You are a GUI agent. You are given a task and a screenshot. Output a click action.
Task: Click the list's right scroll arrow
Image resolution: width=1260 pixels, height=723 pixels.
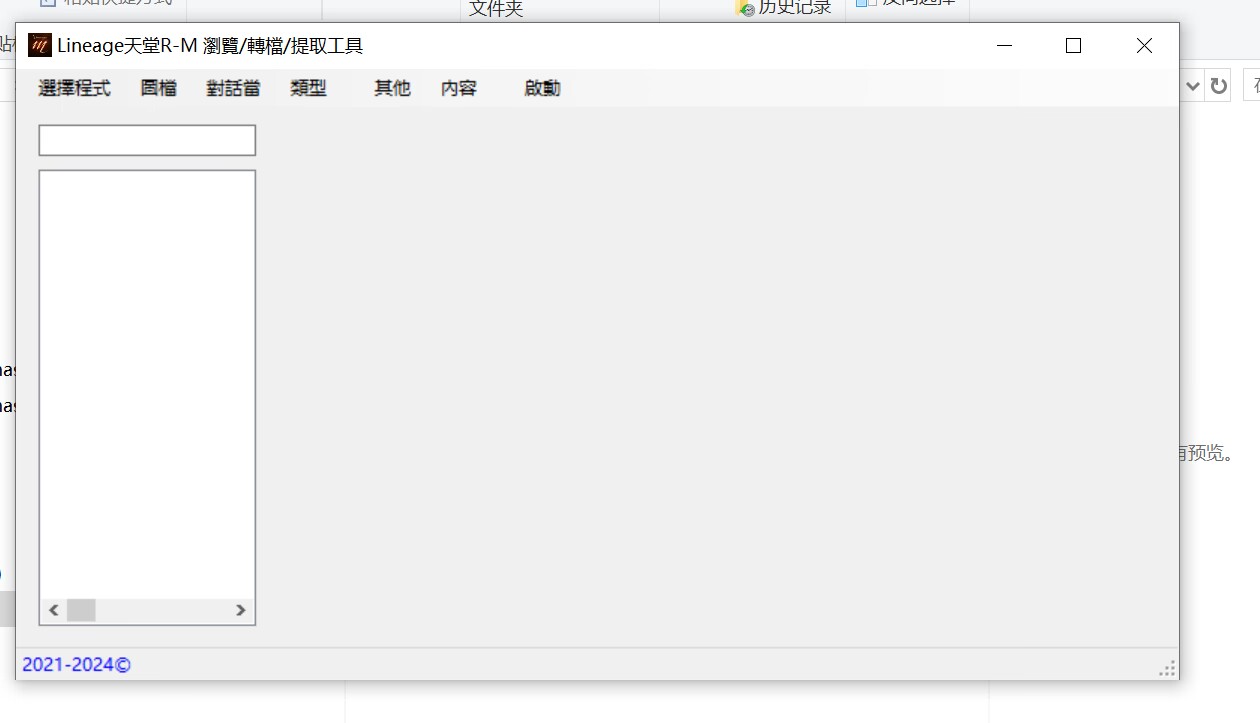click(241, 610)
